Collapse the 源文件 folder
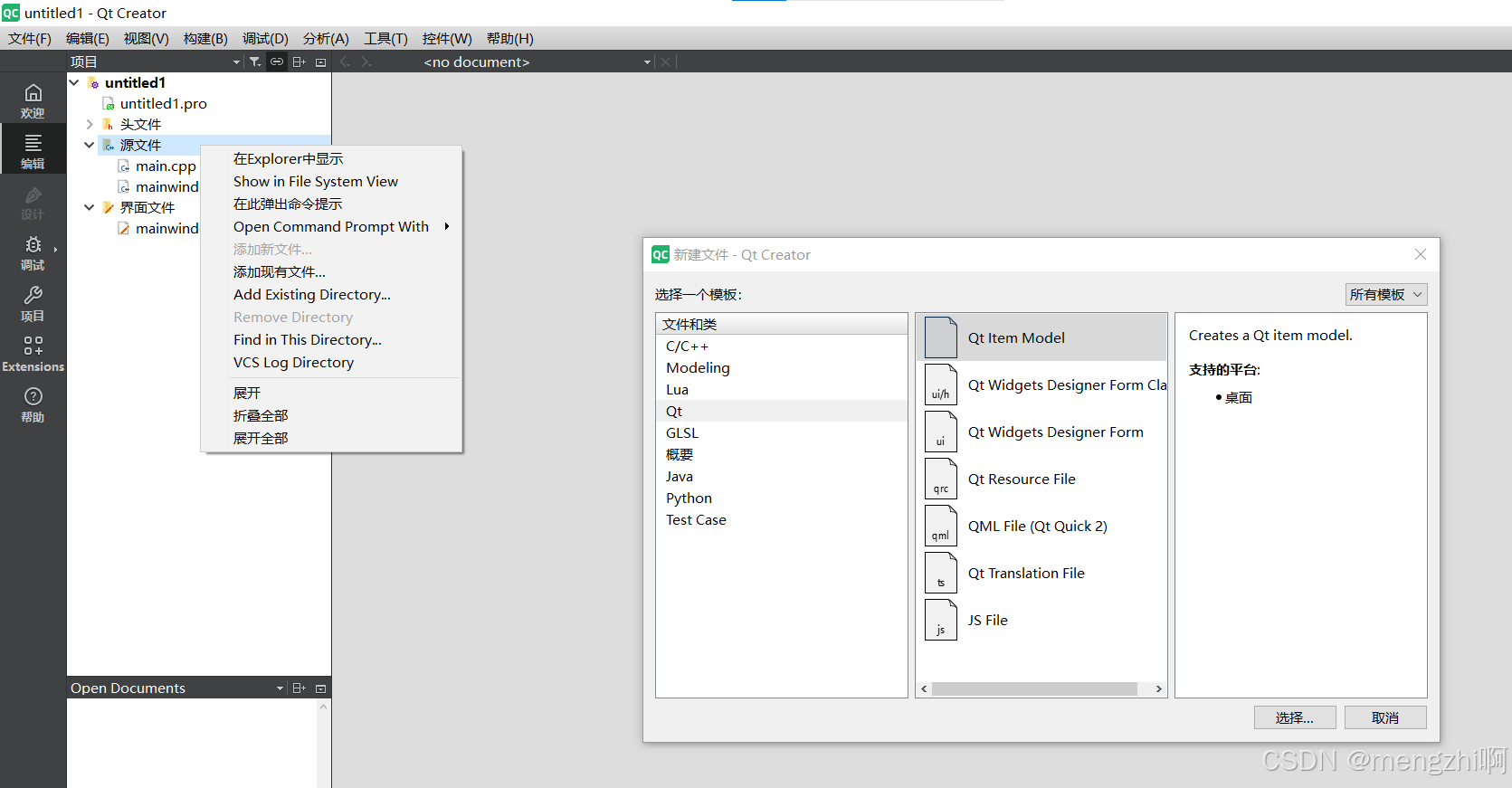The height and width of the screenshot is (788, 1512). [90, 145]
